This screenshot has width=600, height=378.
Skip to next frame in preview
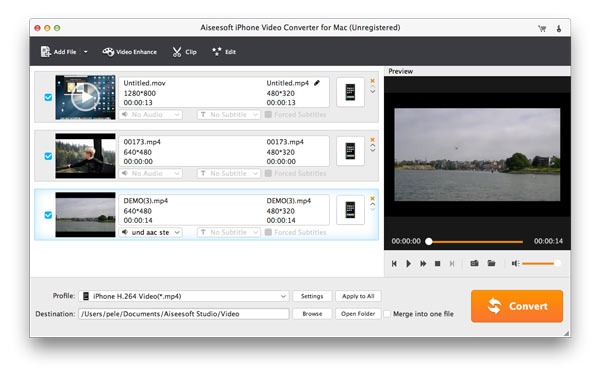pyautogui.click(x=452, y=264)
